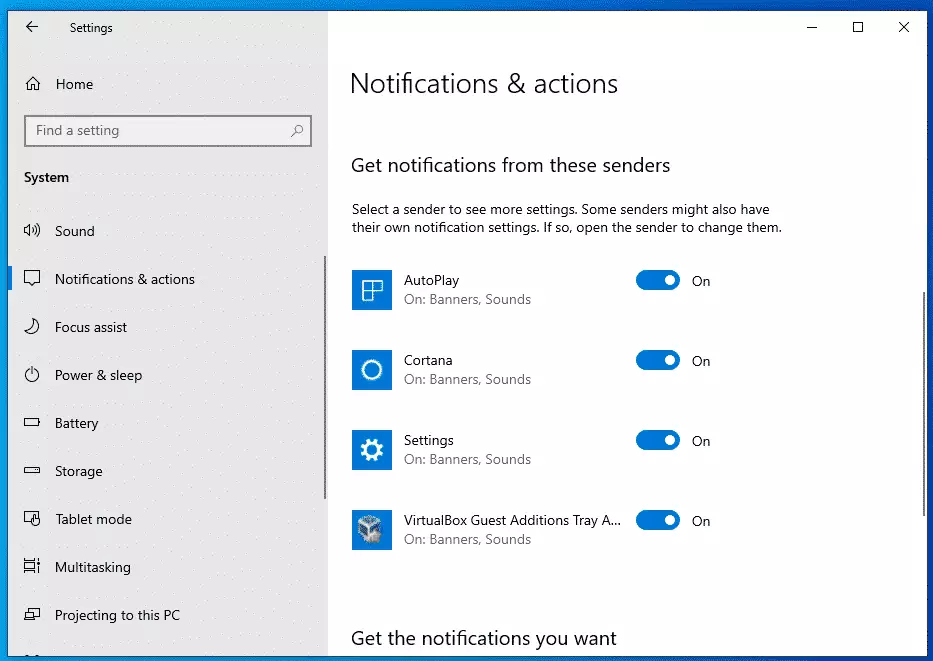Click the Multitasking icon
Viewport: 933px width, 661px height.
pyautogui.click(x=32, y=566)
